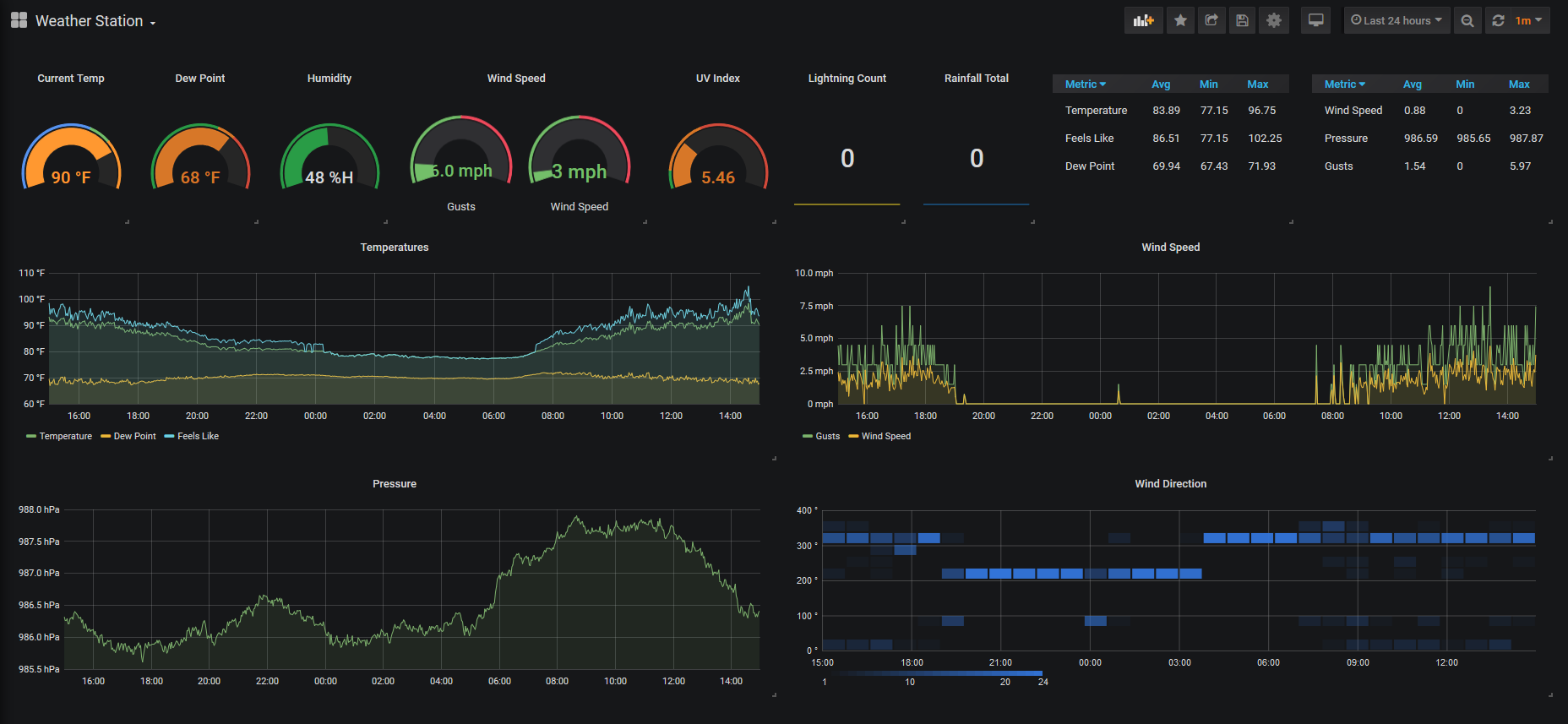Click the Gusts legend color swatch
The image size is (1568, 724).
(808, 436)
